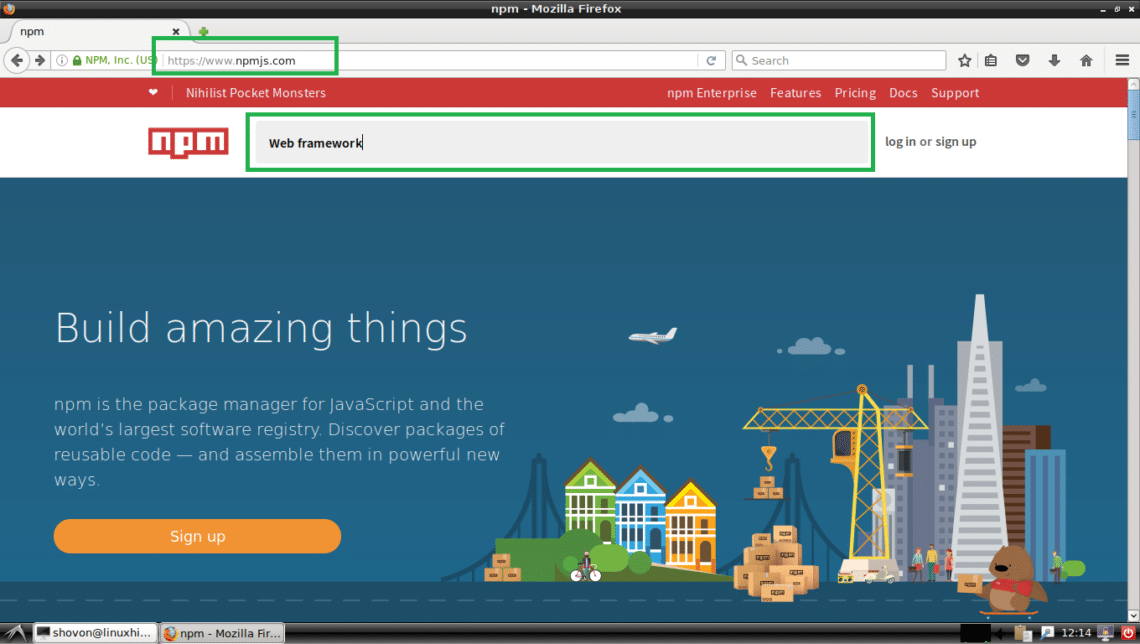Click the clipboard manager tray icon

(1023, 633)
